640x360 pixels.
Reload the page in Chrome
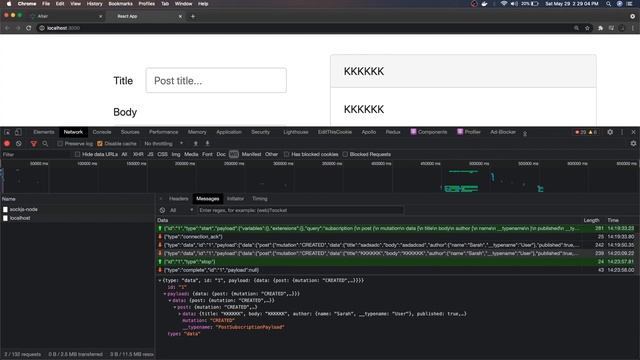[29, 28]
